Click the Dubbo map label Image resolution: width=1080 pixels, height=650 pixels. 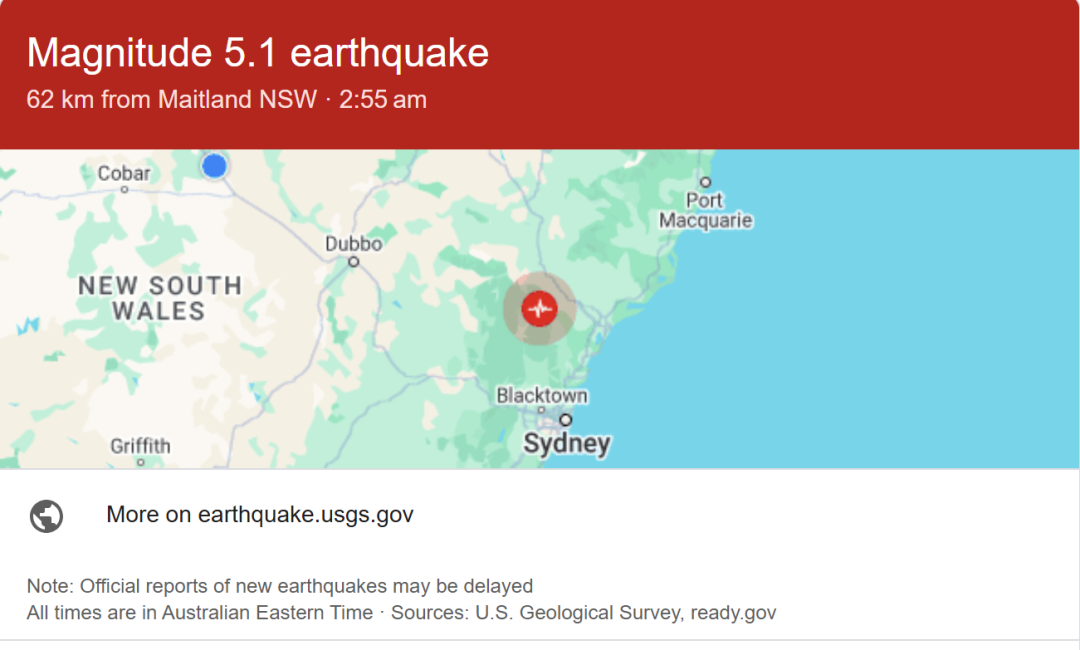(x=353, y=244)
